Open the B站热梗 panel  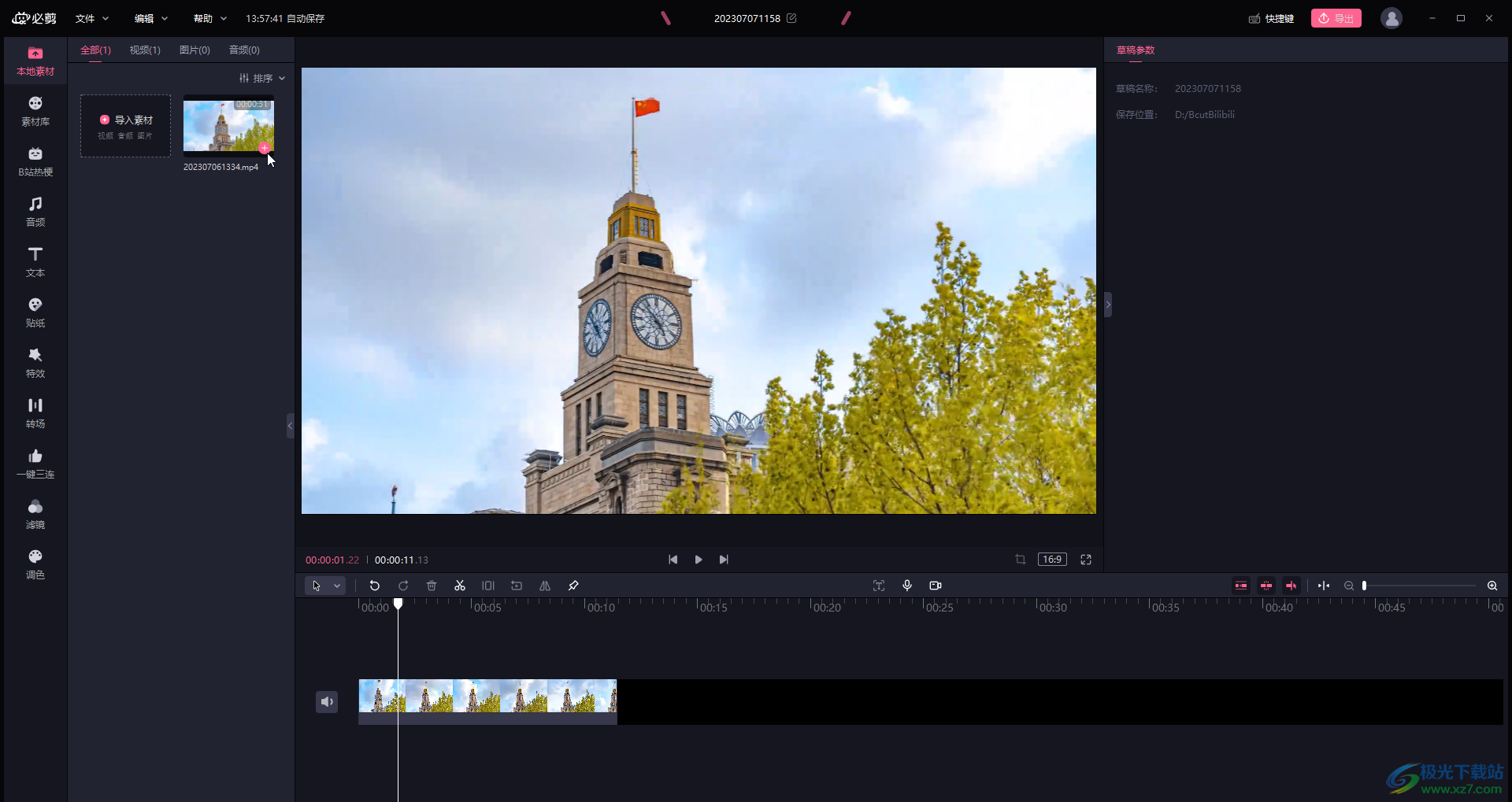35,162
